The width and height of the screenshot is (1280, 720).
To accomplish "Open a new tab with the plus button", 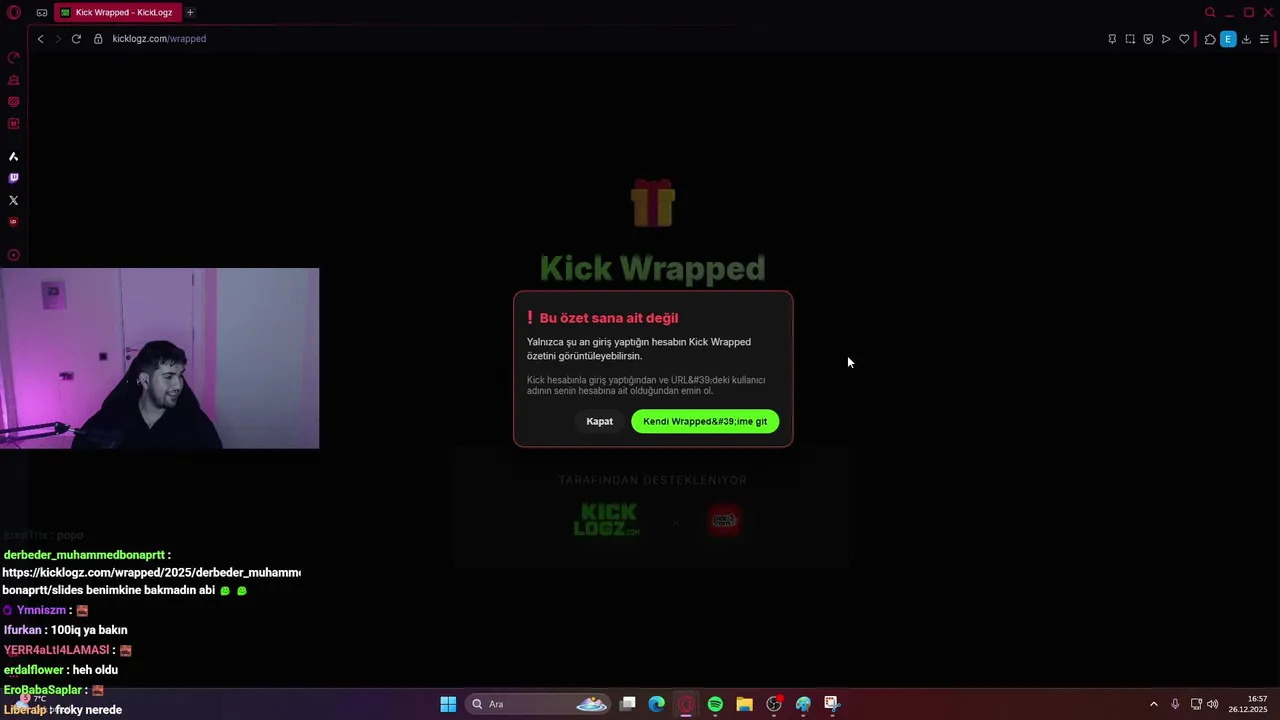I will (190, 13).
